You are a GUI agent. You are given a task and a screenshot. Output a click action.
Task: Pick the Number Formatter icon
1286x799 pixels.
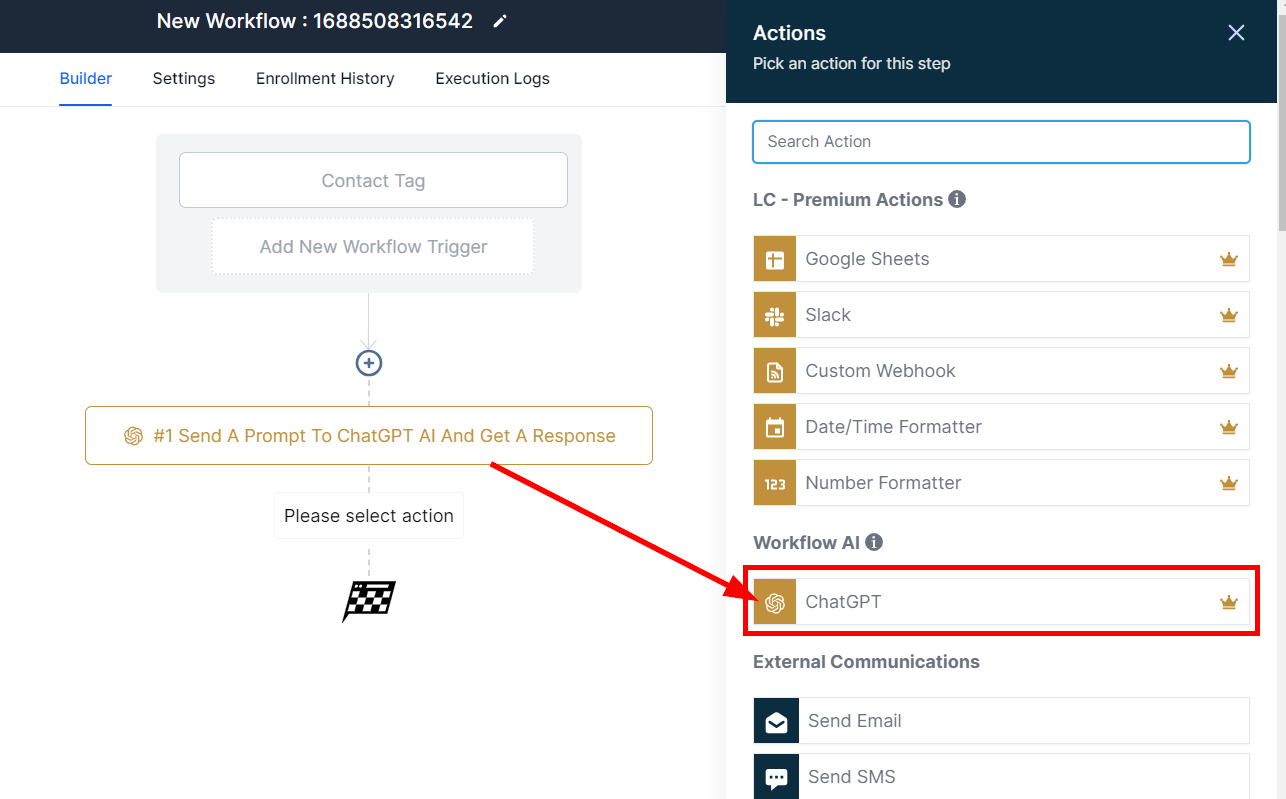(775, 483)
